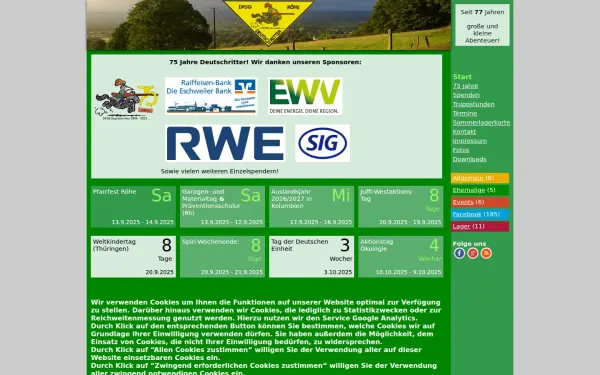Click the date '13.9.2025 - 14.9.2025'
The width and height of the screenshot is (600, 375).
[143, 222]
